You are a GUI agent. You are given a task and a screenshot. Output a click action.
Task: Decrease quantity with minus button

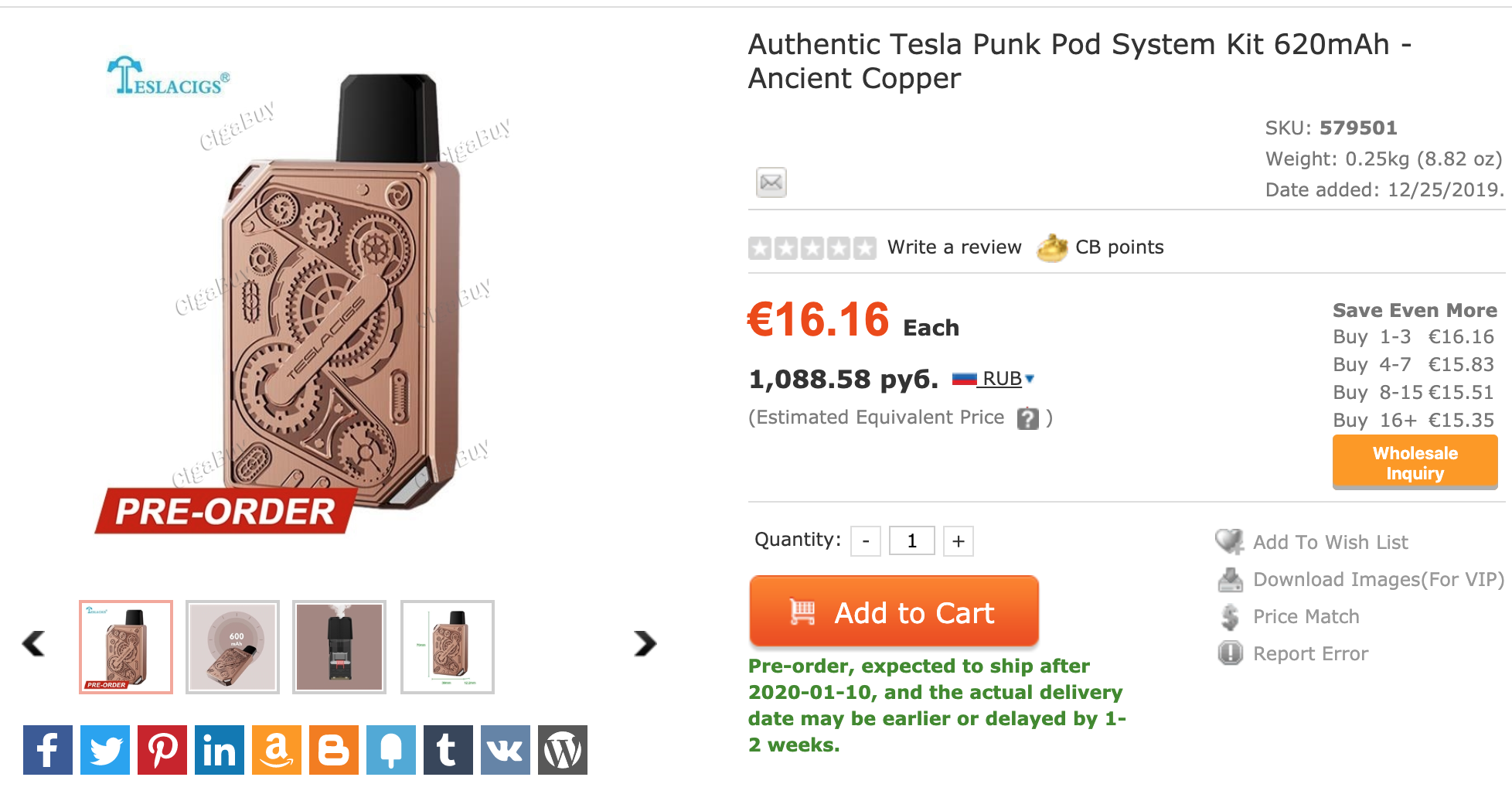click(866, 541)
